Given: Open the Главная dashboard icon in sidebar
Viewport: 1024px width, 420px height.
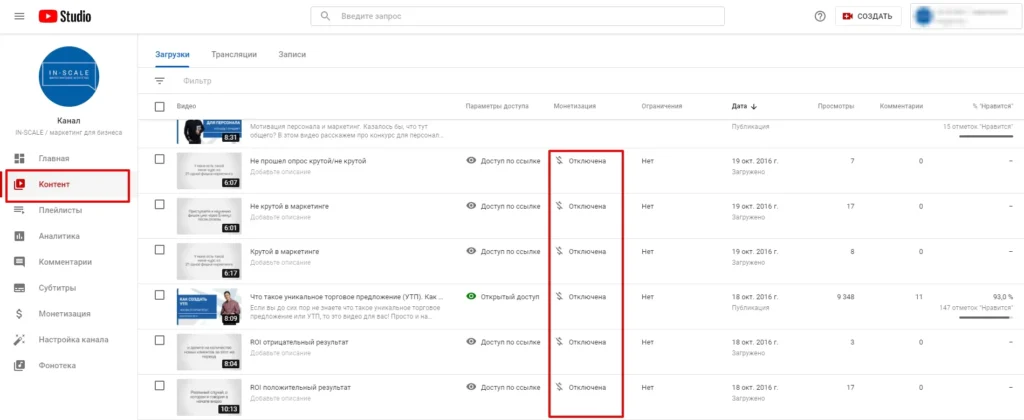Looking at the screenshot, I should click(x=19, y=158).
